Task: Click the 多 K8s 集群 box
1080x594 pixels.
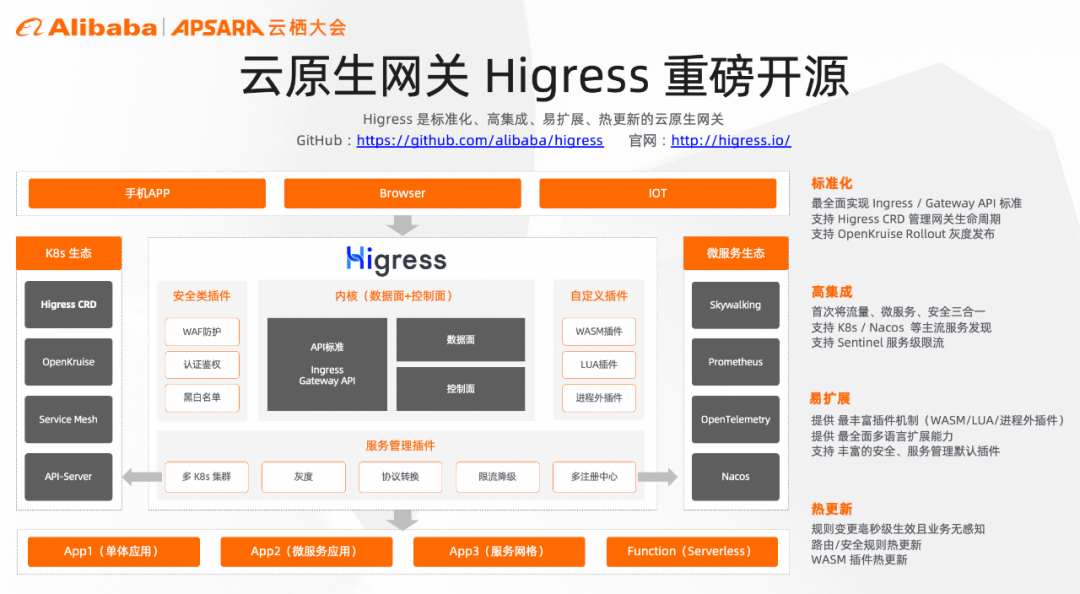Action: click(x=207, y=477)
